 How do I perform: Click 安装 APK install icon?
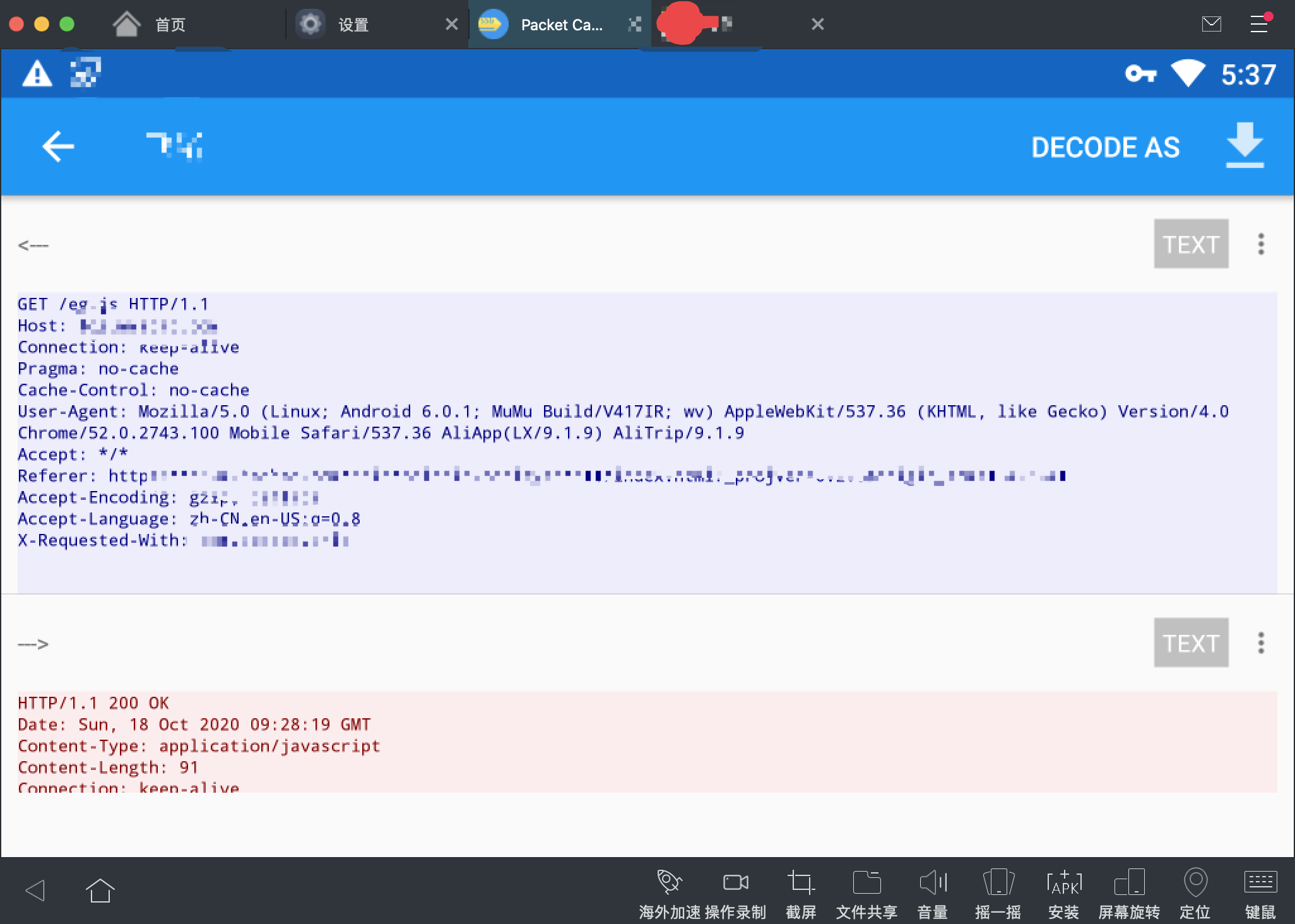click(1064, 895)
